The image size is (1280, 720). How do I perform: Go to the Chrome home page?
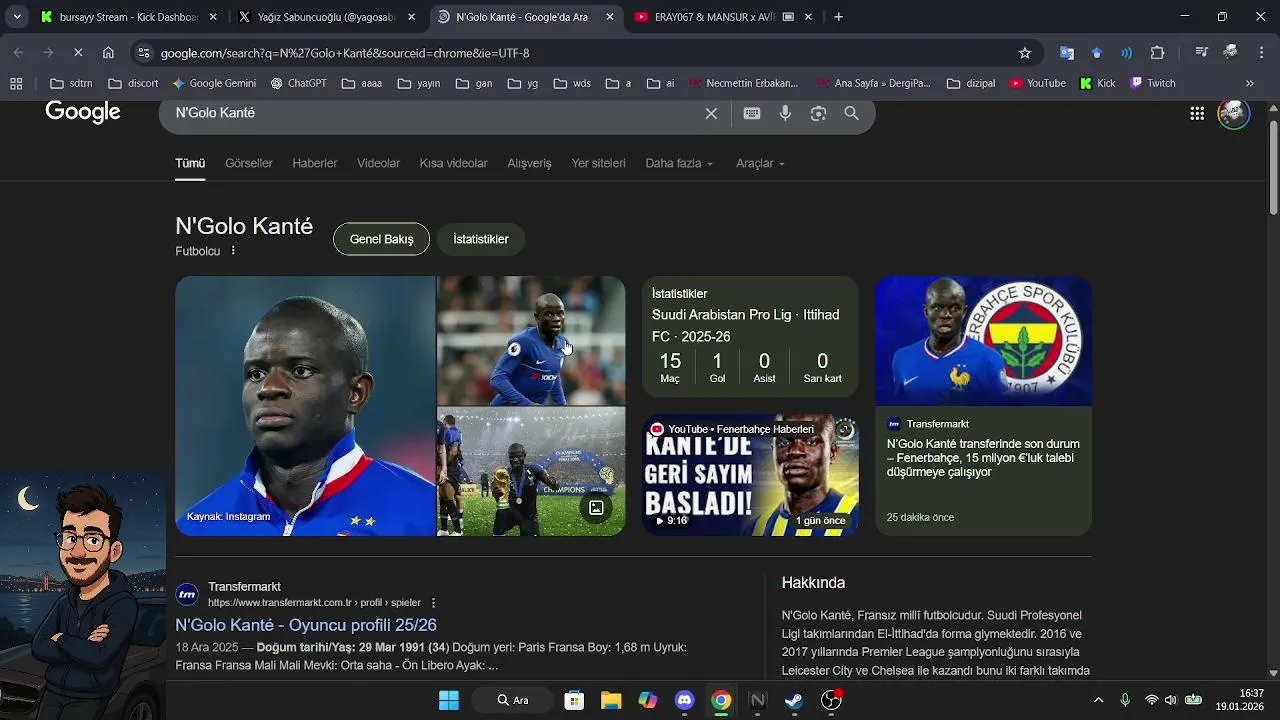[x=108, y=53]
